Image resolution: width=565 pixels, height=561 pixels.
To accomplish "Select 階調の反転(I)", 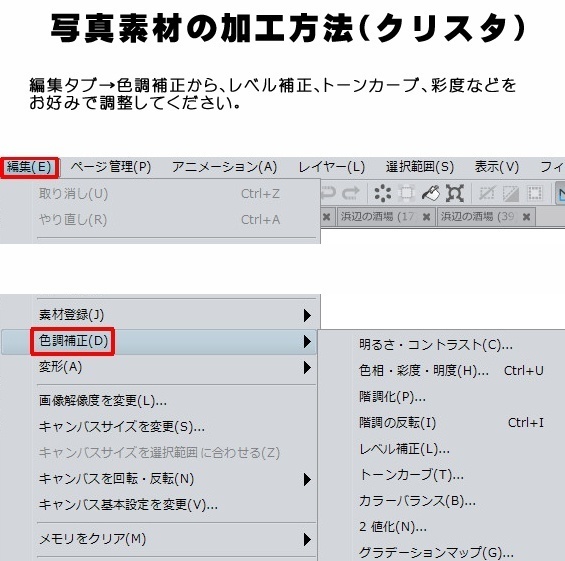I will point(441,423).
